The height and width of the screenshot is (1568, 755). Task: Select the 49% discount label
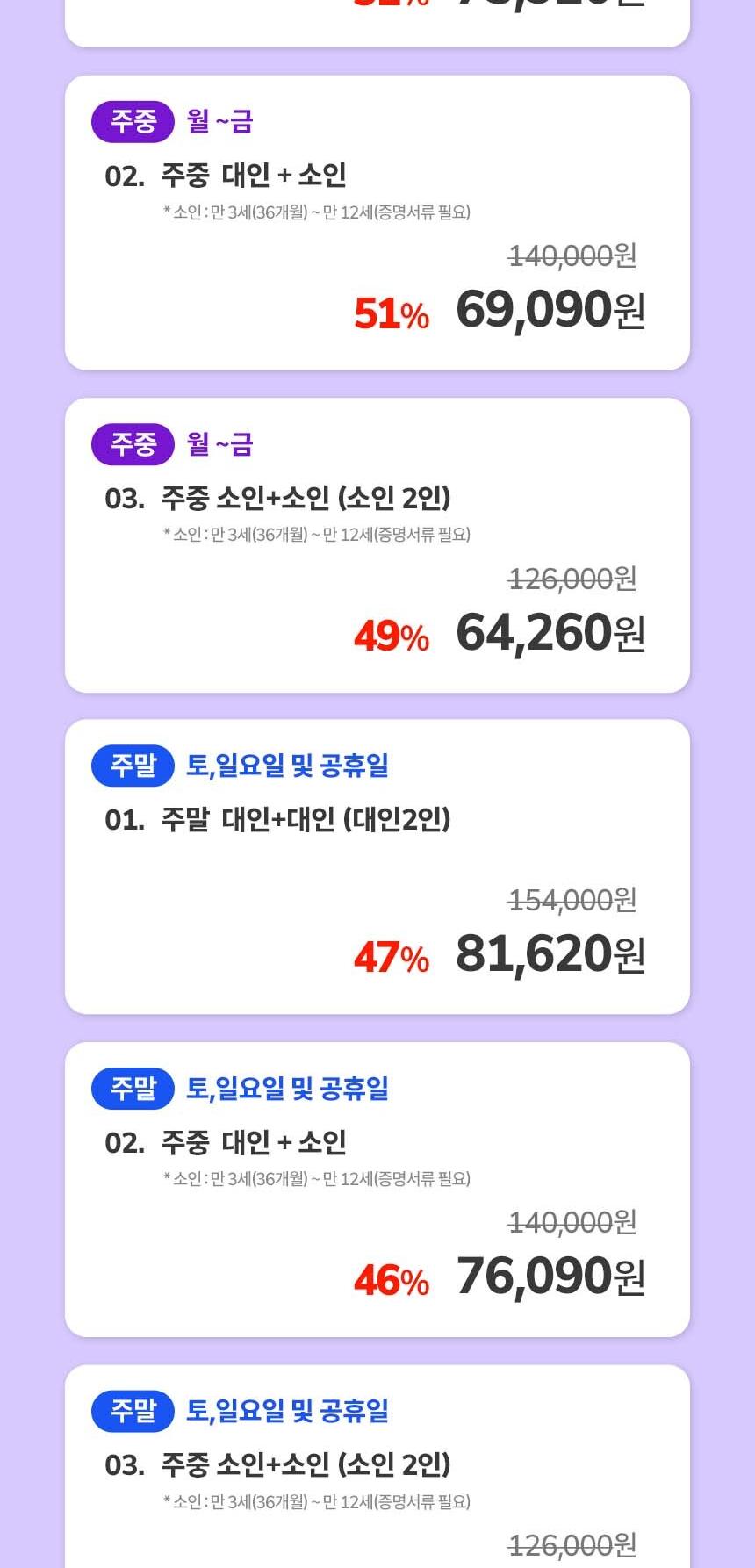392,637
